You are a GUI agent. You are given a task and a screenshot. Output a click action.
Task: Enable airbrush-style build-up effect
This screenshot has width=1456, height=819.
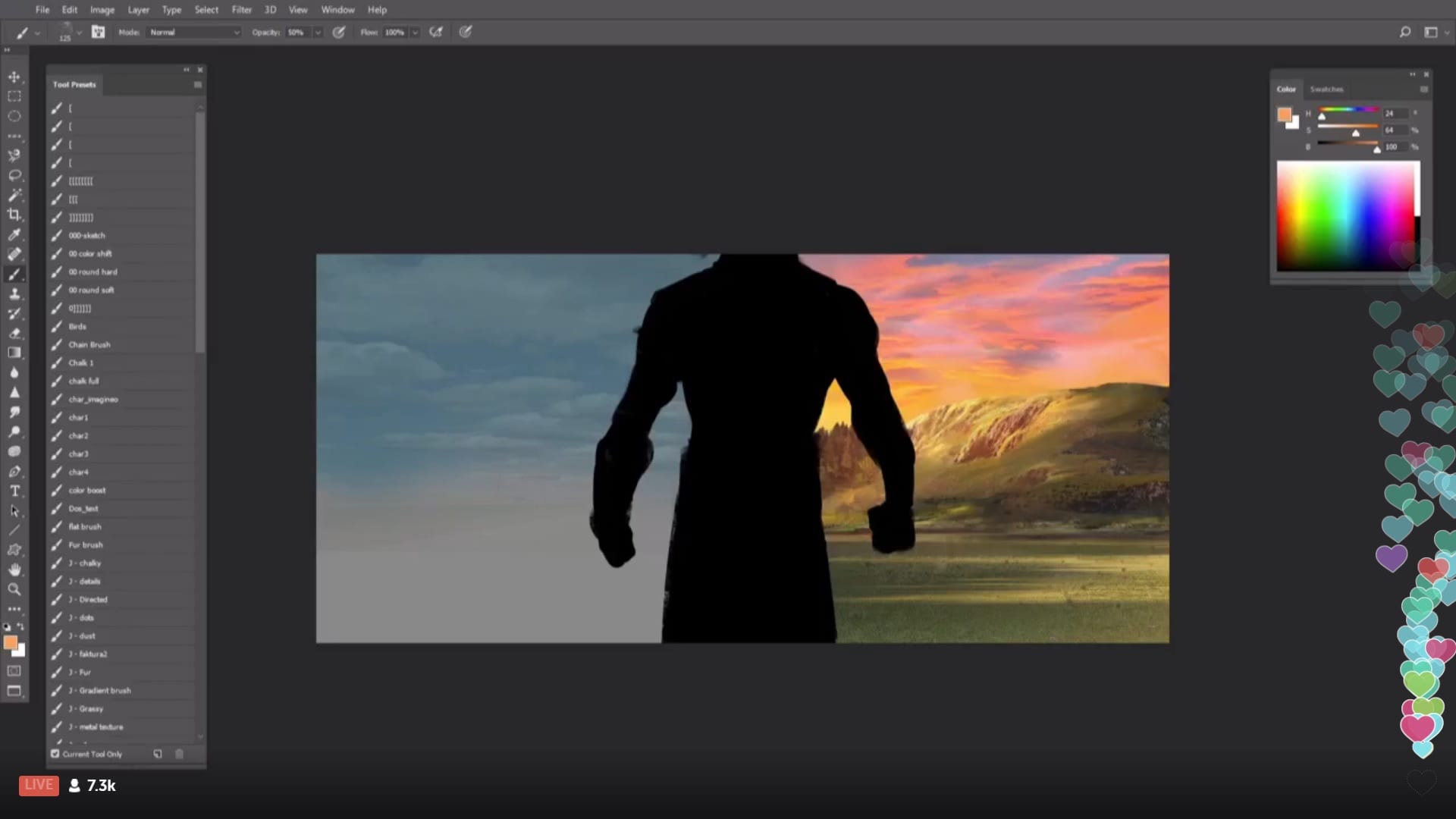tap(436, 32)
